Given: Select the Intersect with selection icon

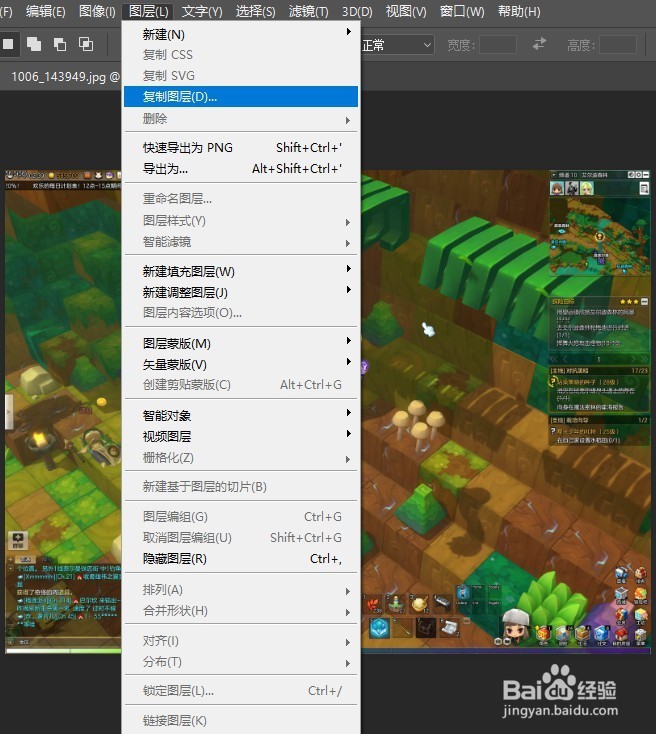Looking at the screenshot, I should (x=86, y=44).
